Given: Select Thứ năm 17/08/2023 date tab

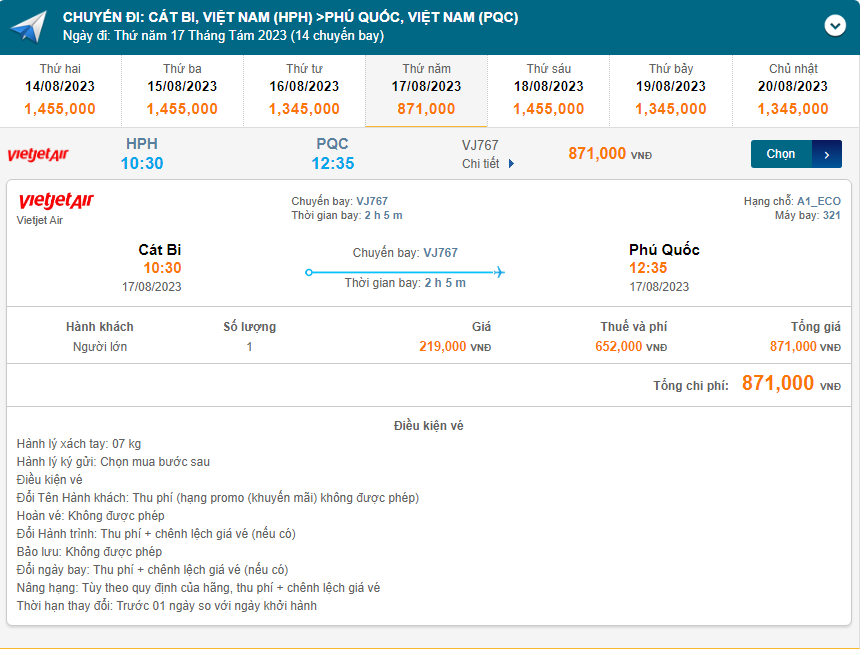Looking at the screenshot, I should click(426, 90).
